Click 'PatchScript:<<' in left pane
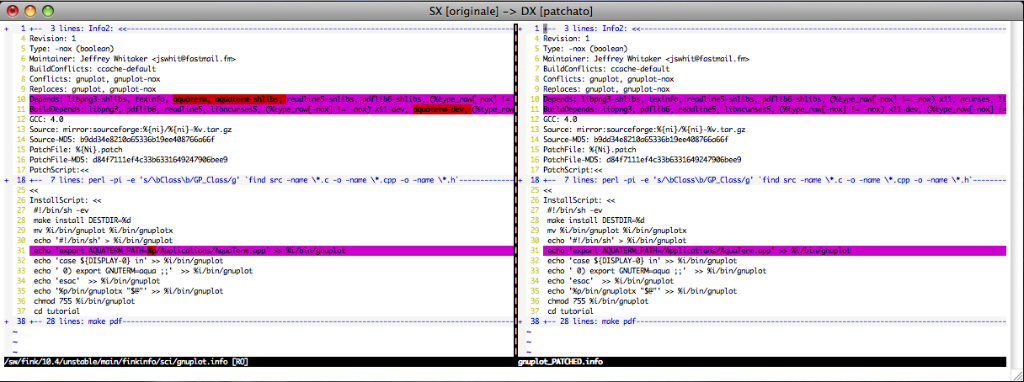Screen dimensions: 1024x382 coord(59,170)
